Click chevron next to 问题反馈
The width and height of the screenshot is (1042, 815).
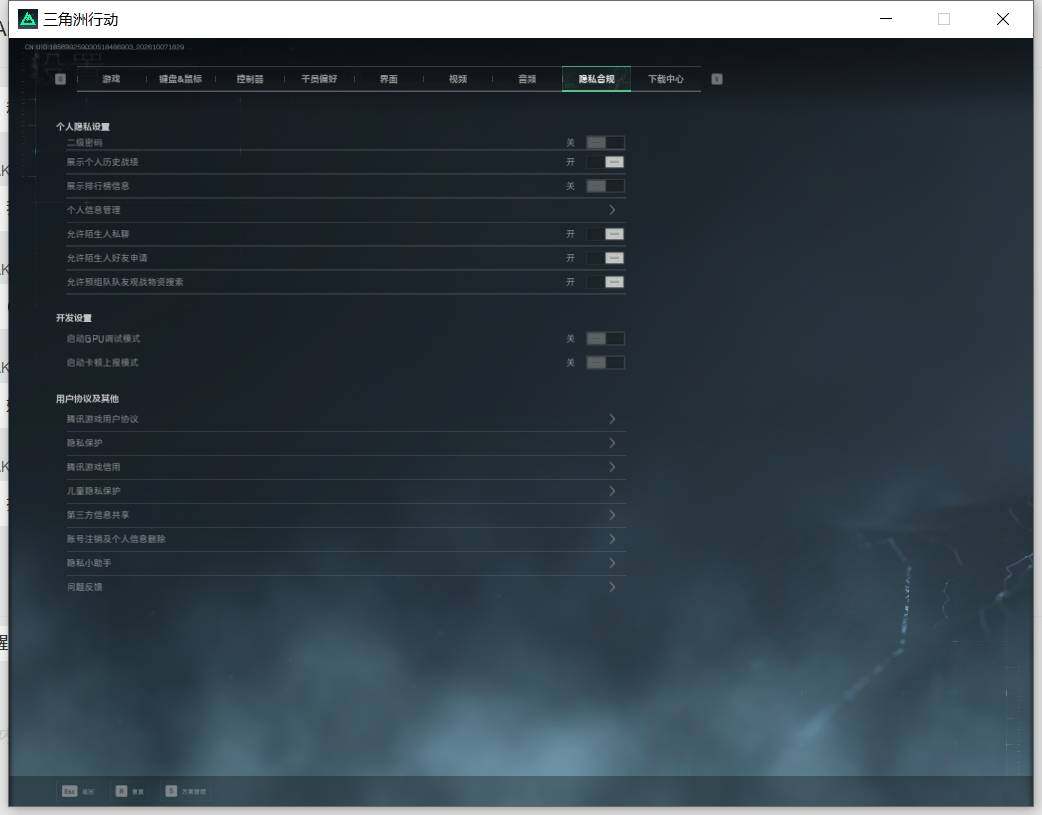click(x=612, y=586)
